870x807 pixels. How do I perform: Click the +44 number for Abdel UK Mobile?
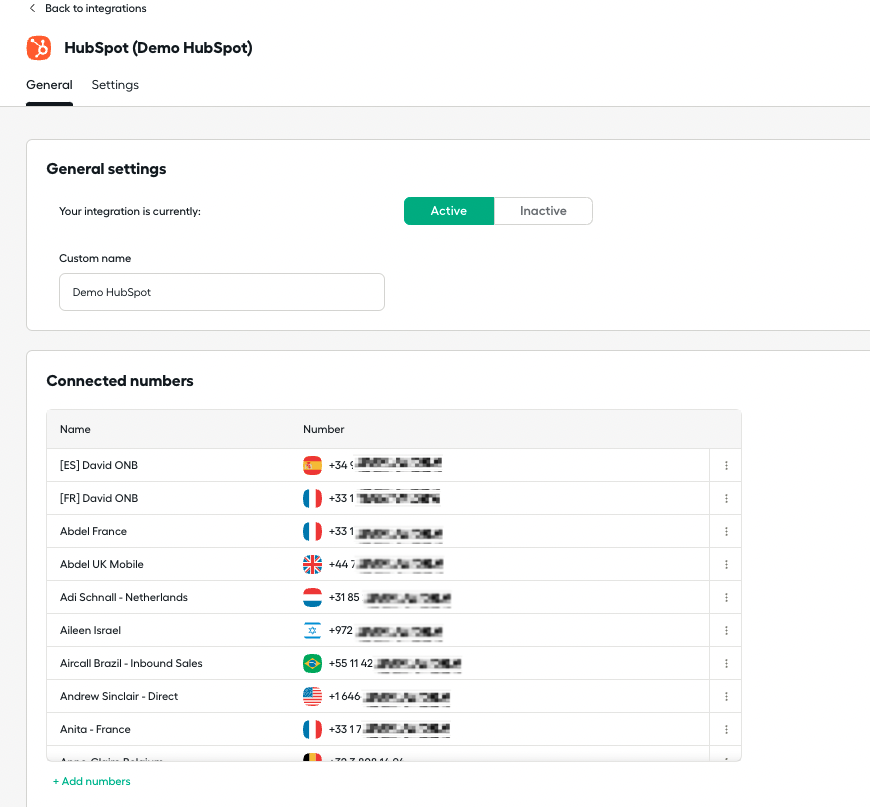pos(386,564)
